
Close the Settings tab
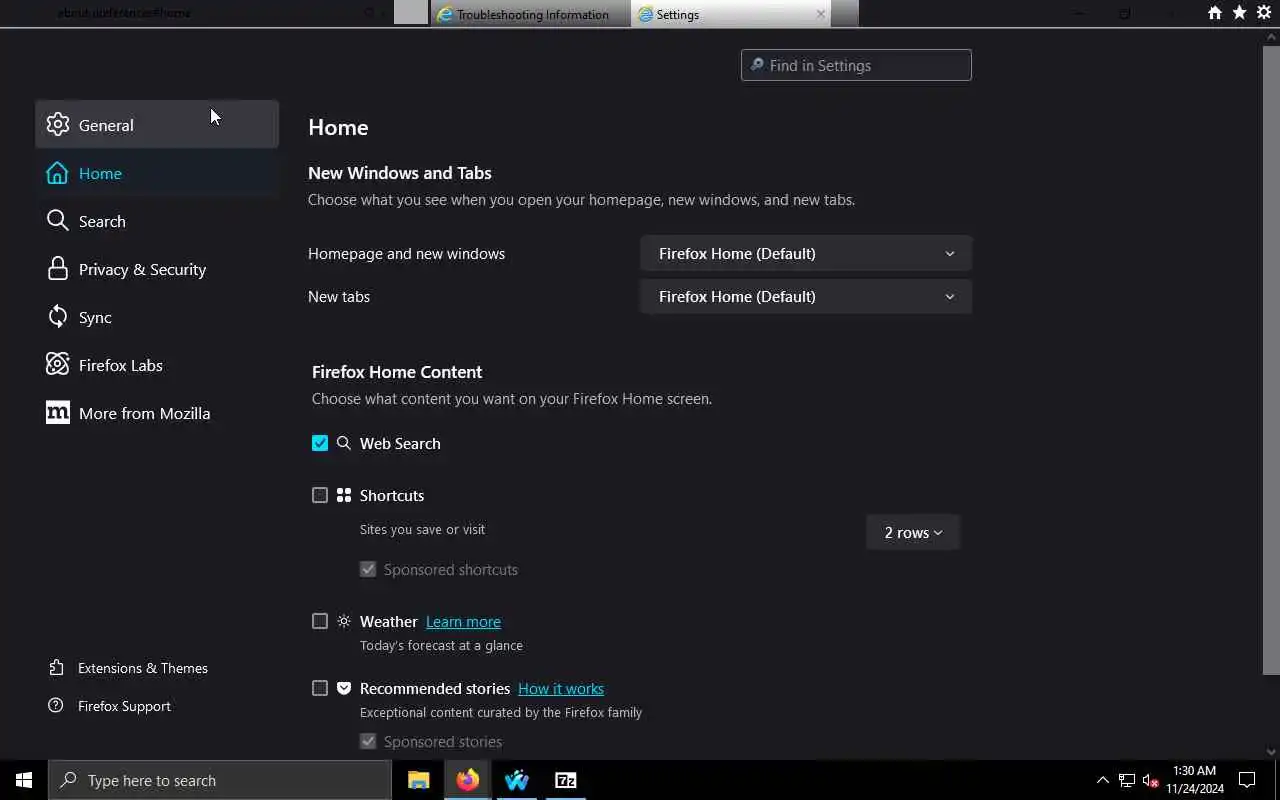(821, 14)
